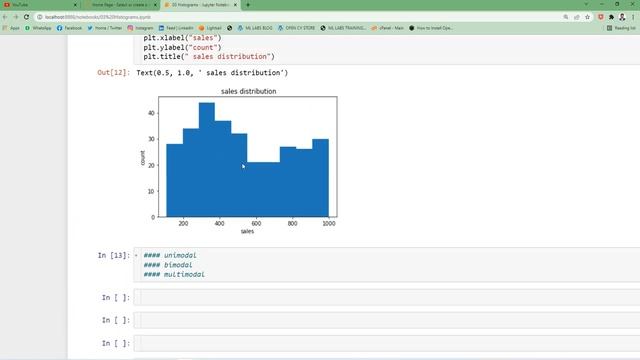Image resolution: width=640 pixels, height=360 pixels.
Task: Open the Home / Twitter bookmark
Action: (104, 28)
